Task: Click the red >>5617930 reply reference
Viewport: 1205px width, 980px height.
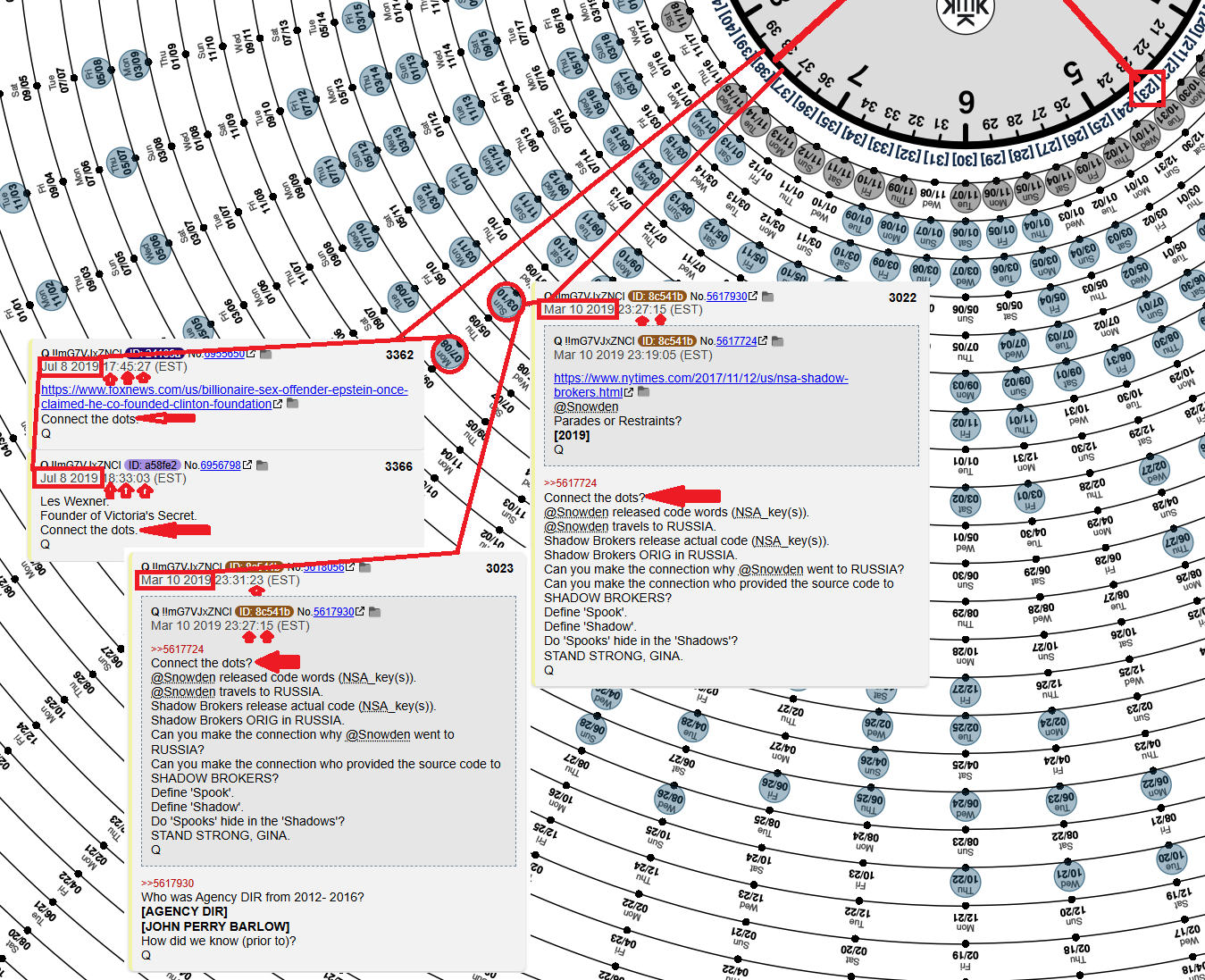Action: click(167, 884)
